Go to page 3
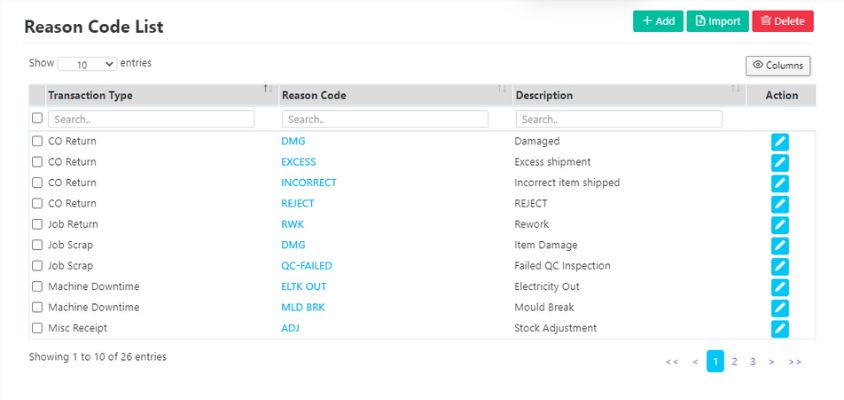This screenshot has width=844, height=400. [x=752, y=362]
